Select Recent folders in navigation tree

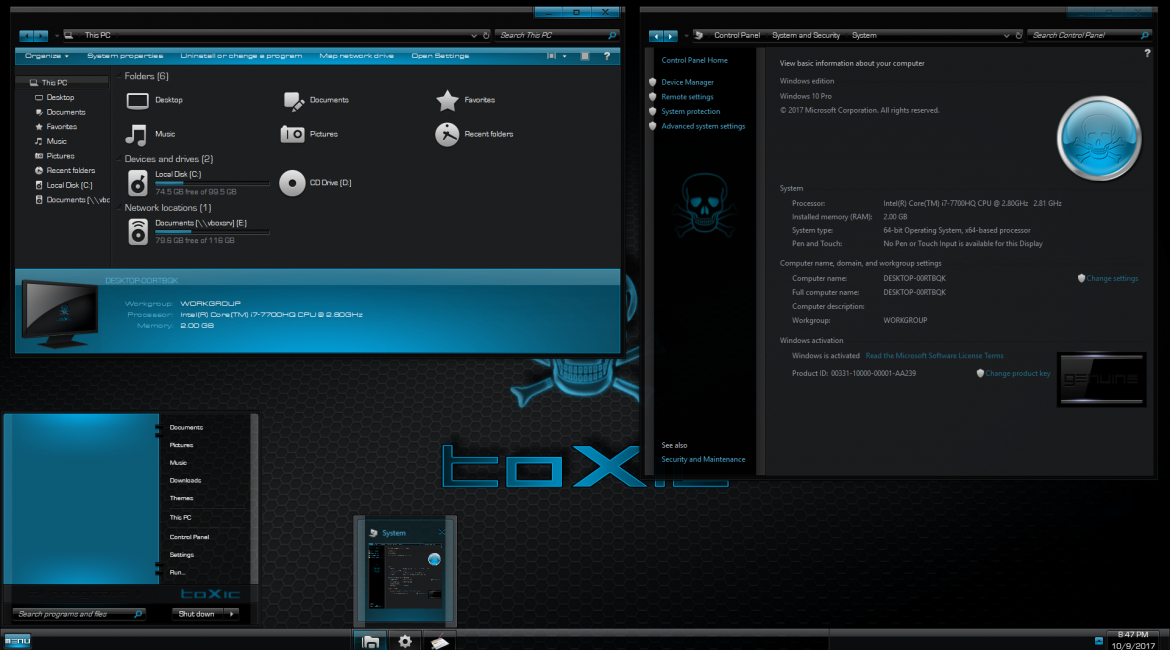coord(70,171)
